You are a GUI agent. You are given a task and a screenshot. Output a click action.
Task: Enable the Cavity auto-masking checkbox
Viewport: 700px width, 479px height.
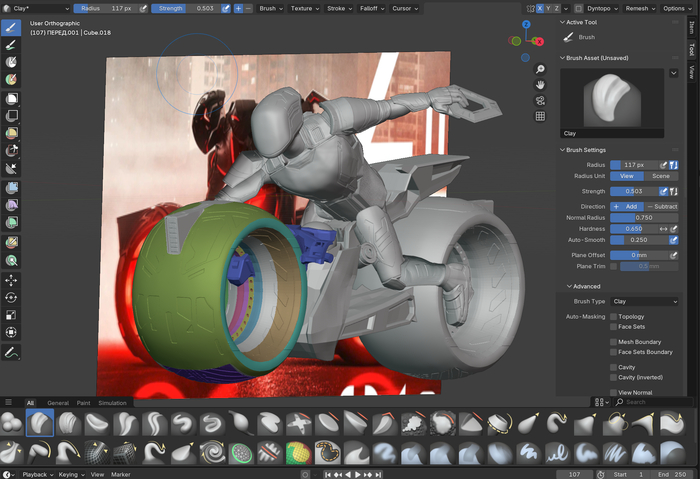tap(613, 367)
